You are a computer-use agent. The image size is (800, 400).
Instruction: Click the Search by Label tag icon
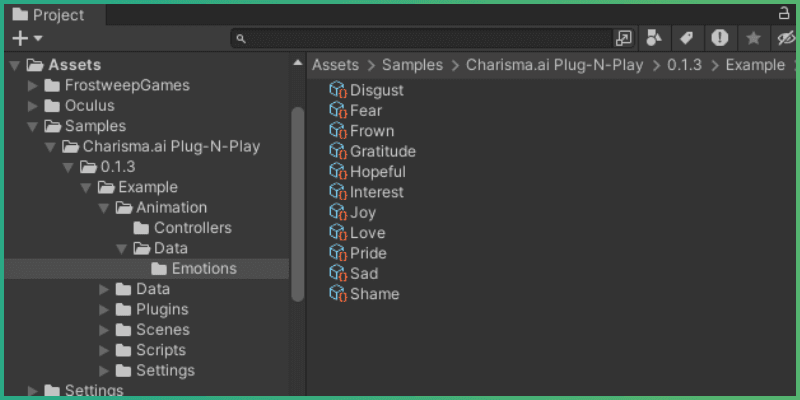(x=686, y=38)
